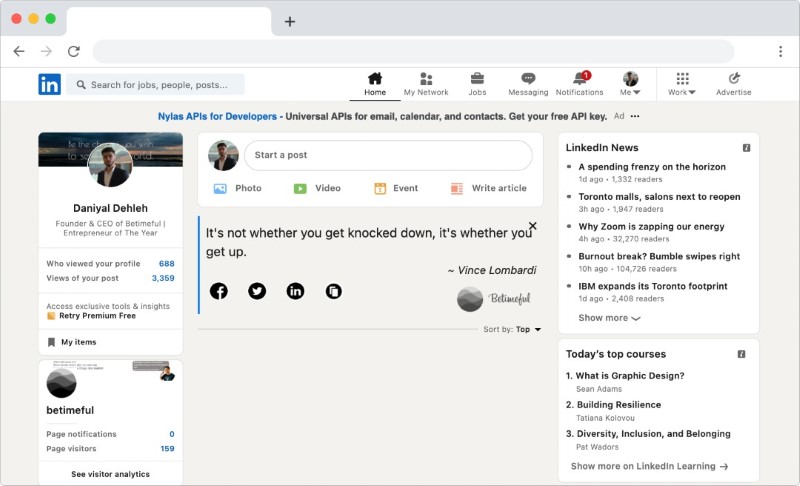800x486 pixels.
Task: Open Why Zoom is zapping our energy
Action: (652, 226)
